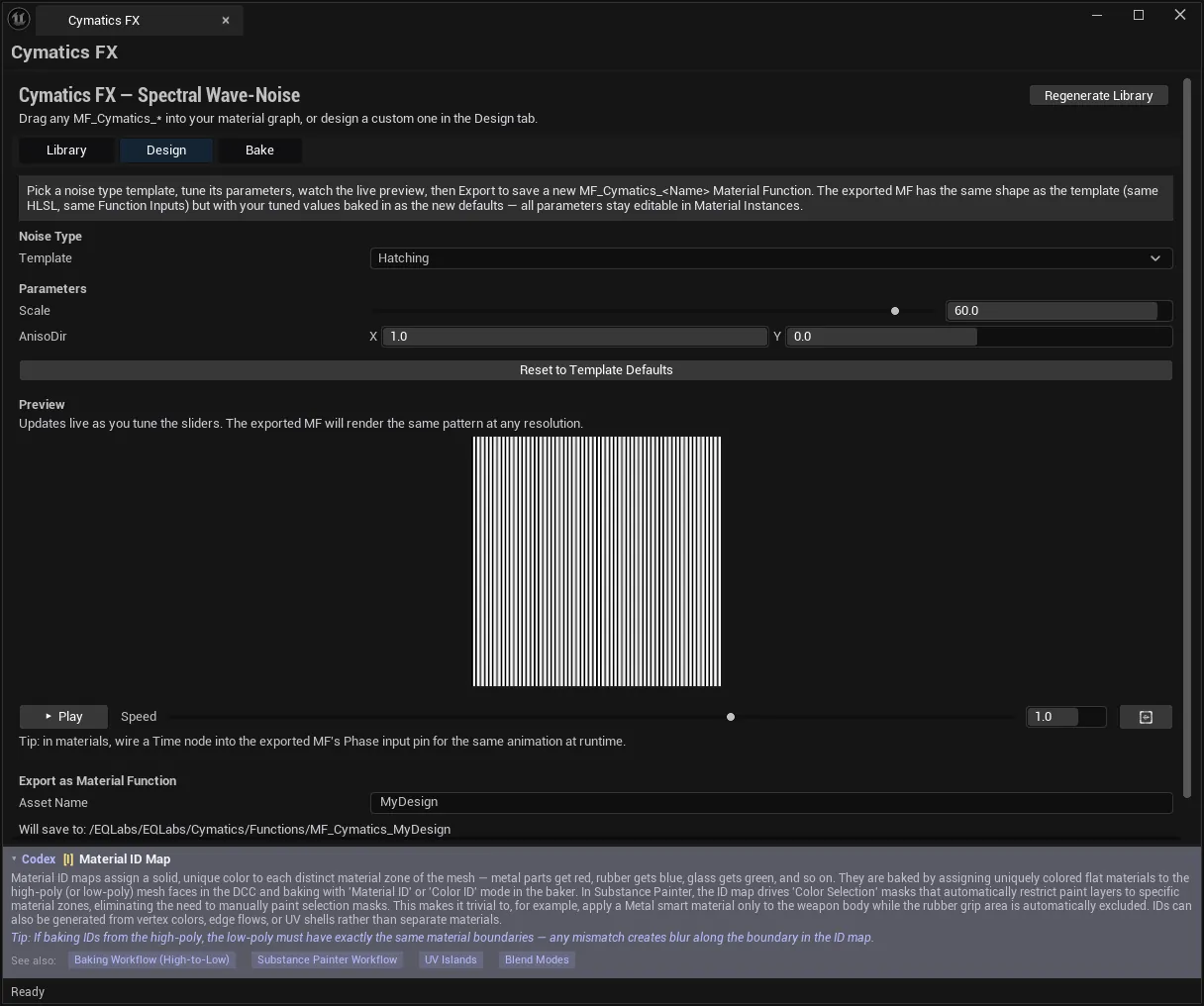The height and width of the screenshot is (1006, 1204).
Task: Open the Bake tab
Action: (259, 151)
